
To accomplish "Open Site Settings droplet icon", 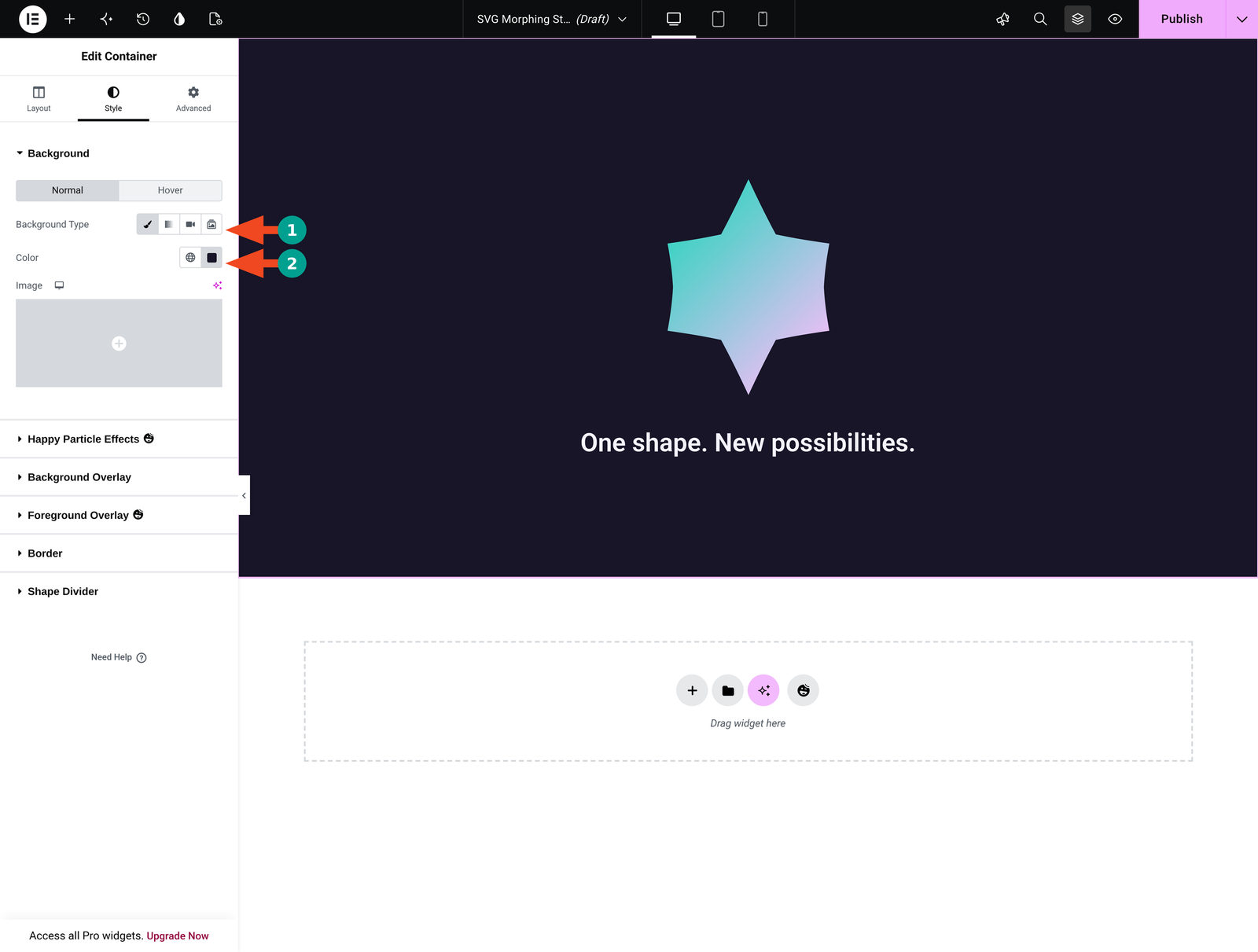I will [x=179, y=19].
